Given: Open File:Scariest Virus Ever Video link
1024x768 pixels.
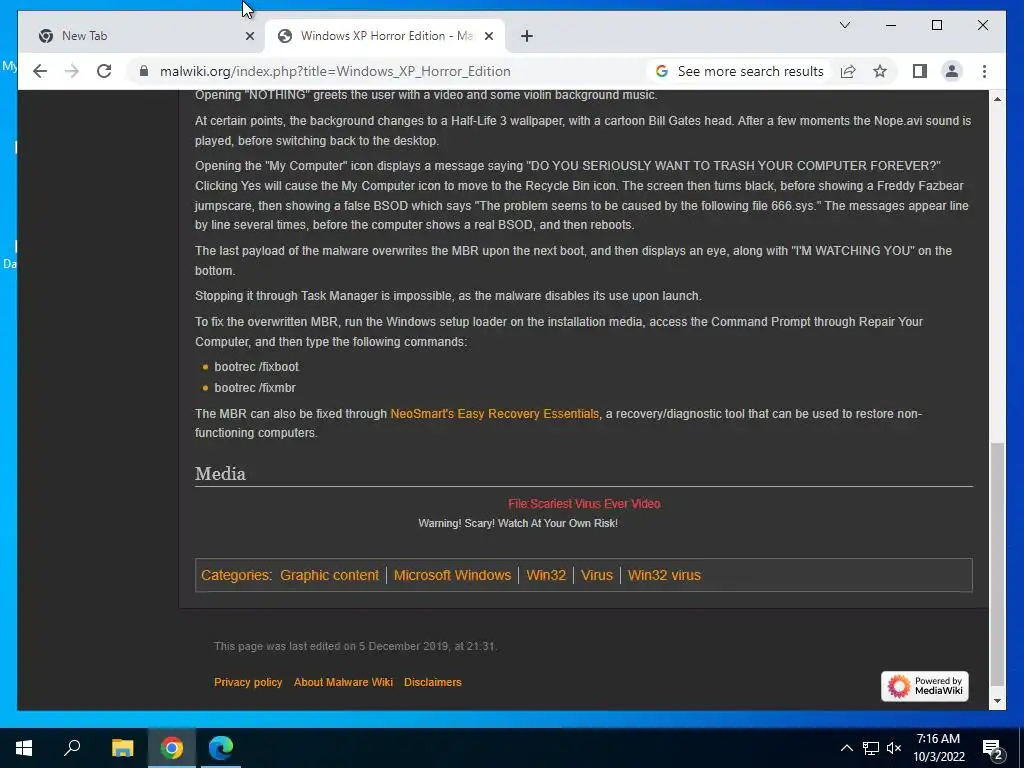Looking at the screenshot, I should tap(584, 504).
